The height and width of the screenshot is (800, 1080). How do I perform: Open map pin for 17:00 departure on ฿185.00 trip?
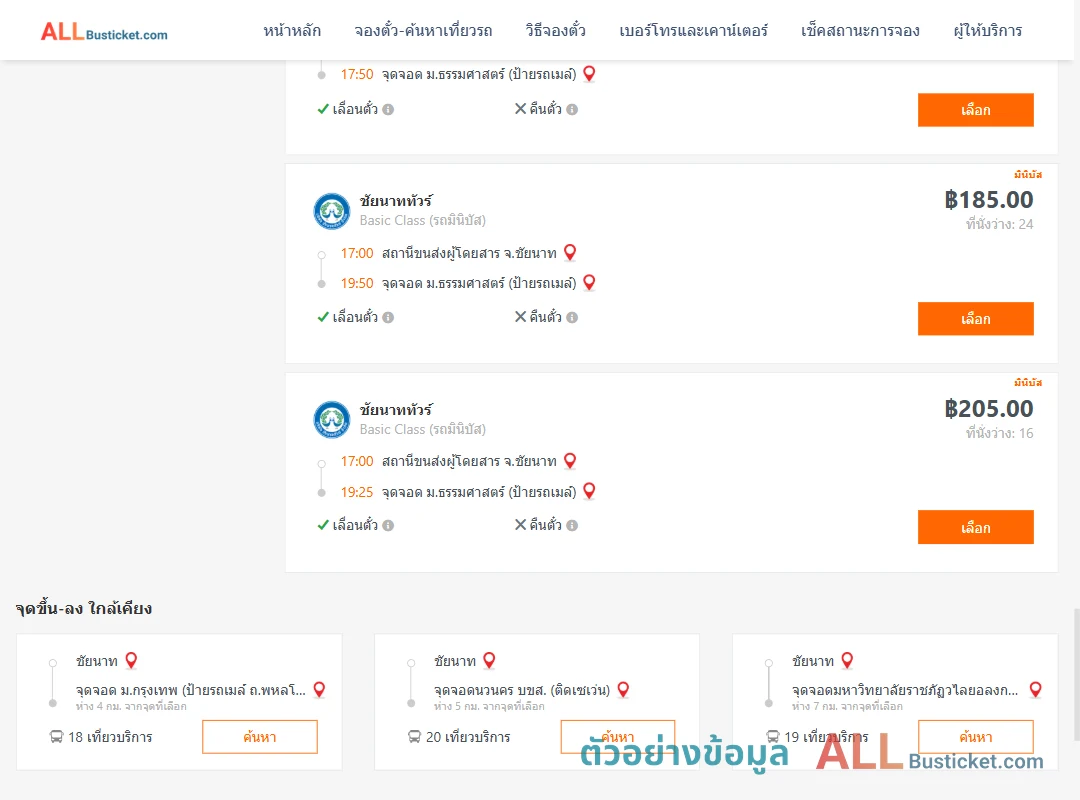(570, 253)
